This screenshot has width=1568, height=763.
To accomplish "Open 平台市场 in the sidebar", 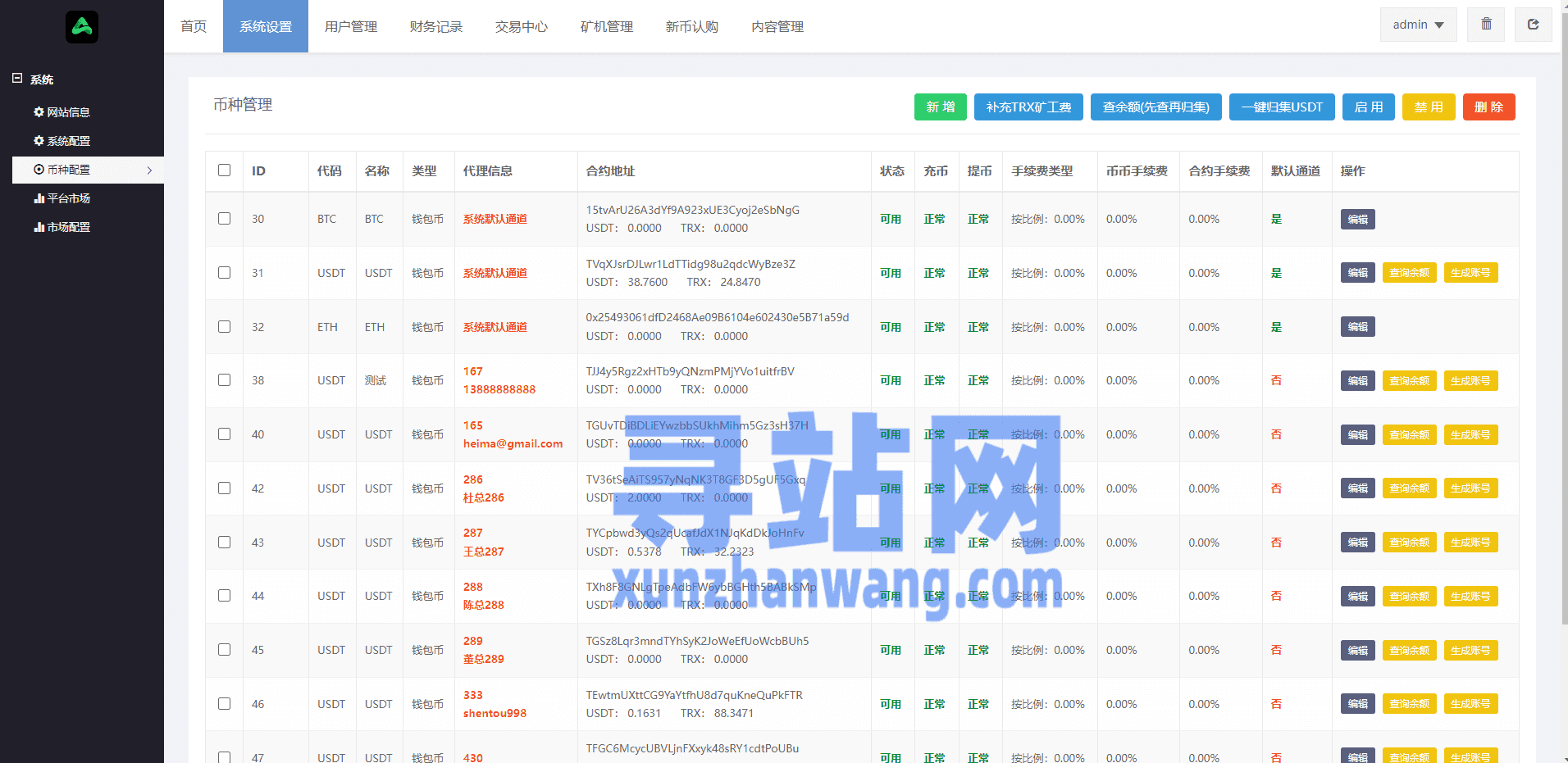I will point(69,198).
